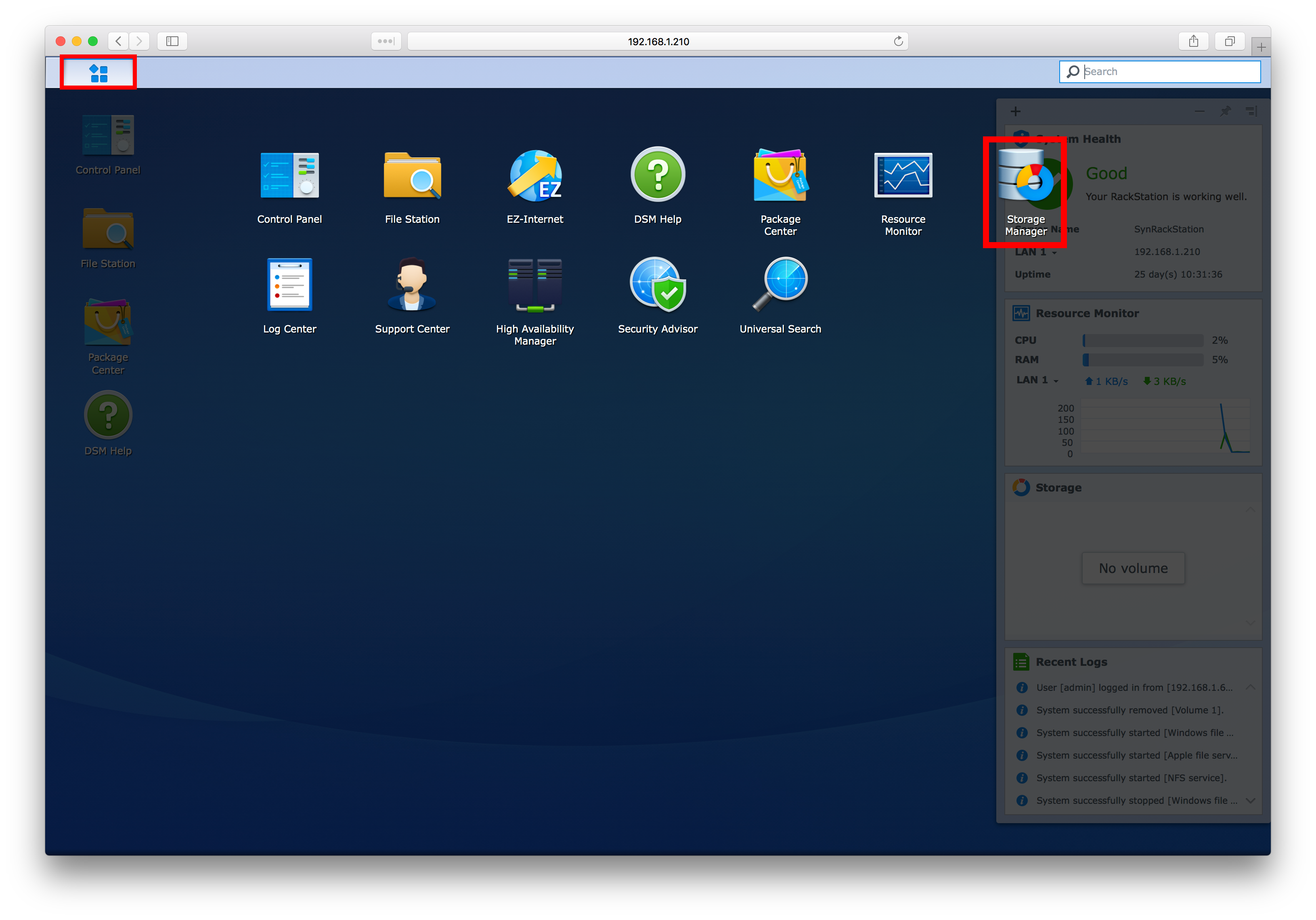Toggle Safari sidebar button

point(172,41)
